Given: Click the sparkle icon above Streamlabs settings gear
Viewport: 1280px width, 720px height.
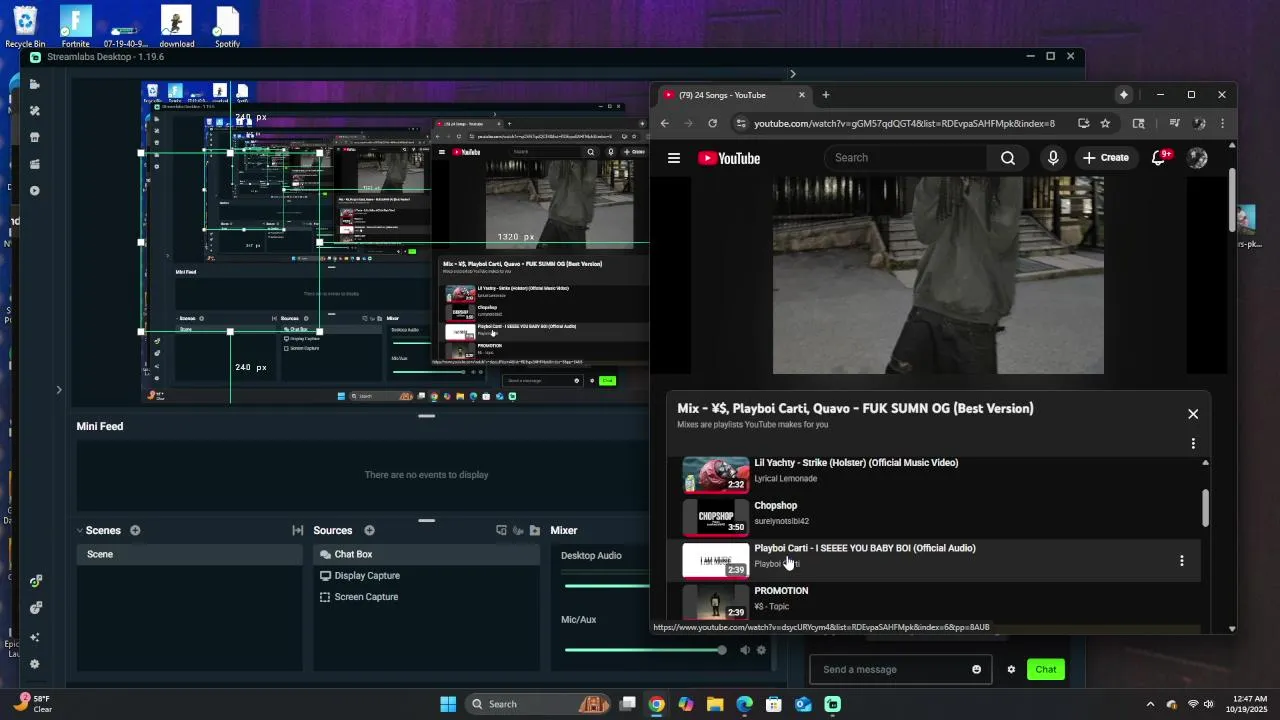Looking at the screenshot, I should click(x=35, y=637).
